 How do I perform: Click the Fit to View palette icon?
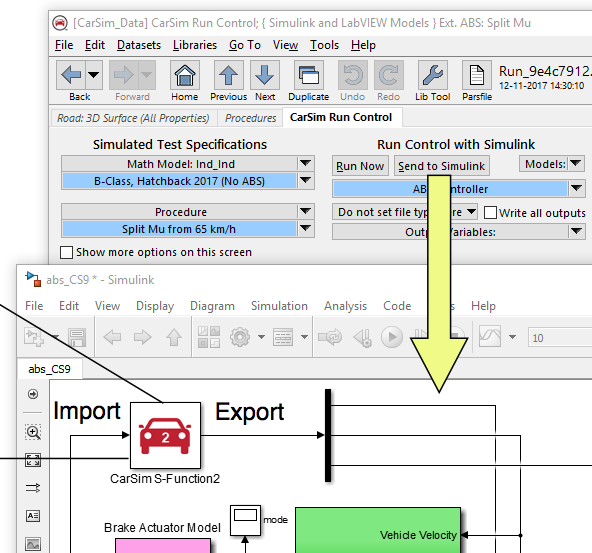coord(33,460)
